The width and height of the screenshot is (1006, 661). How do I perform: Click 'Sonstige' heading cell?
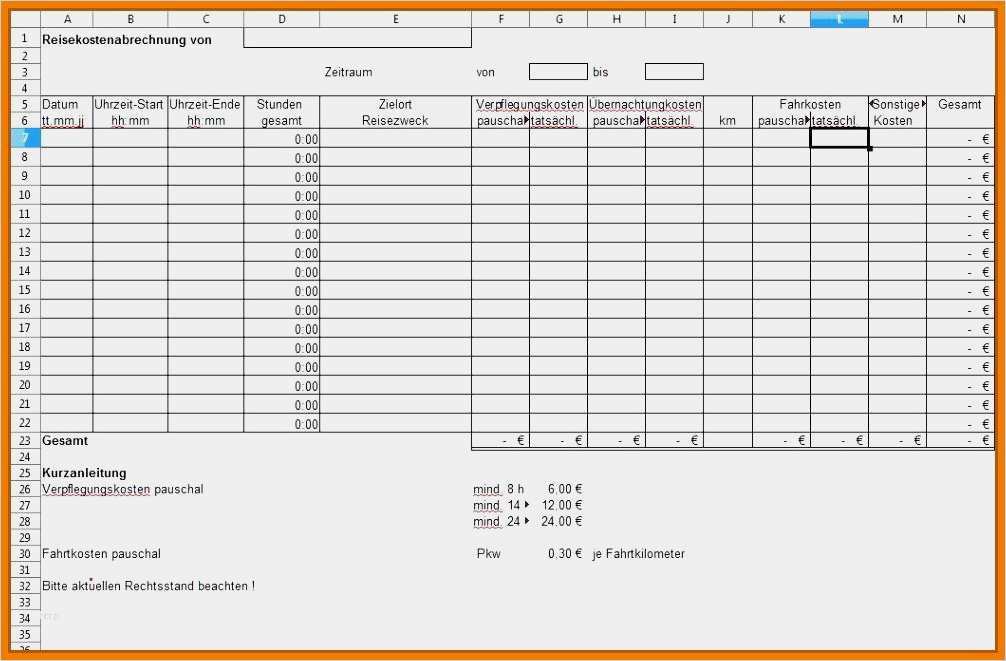[x=898, y=104]
